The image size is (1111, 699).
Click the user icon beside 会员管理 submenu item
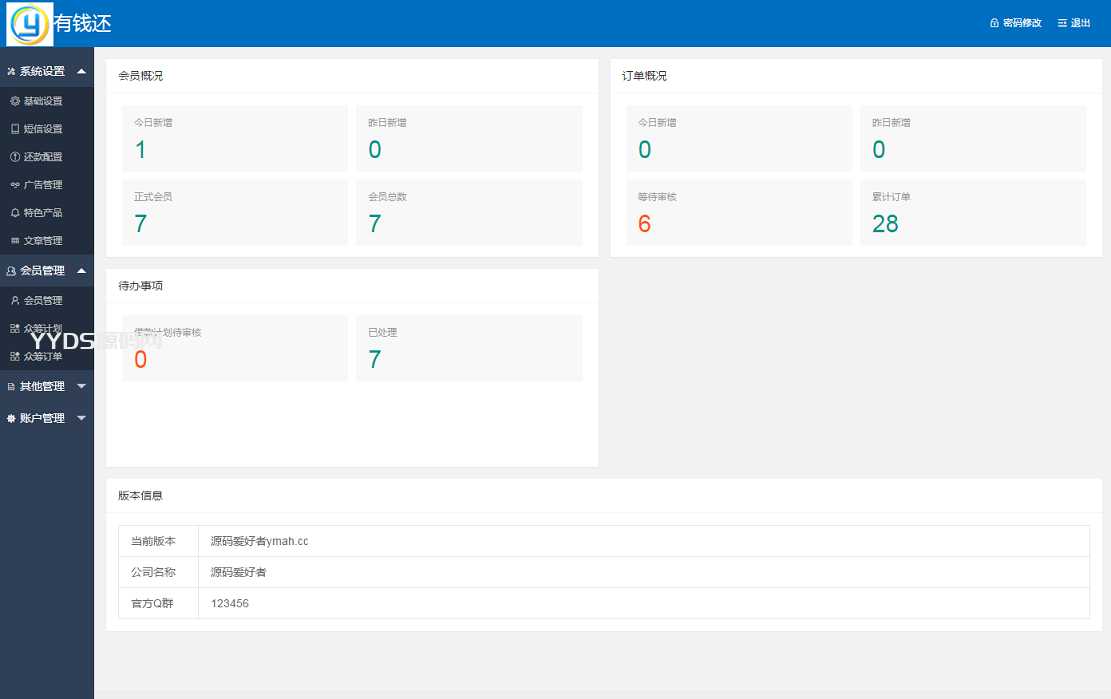[x=15, y=301]
